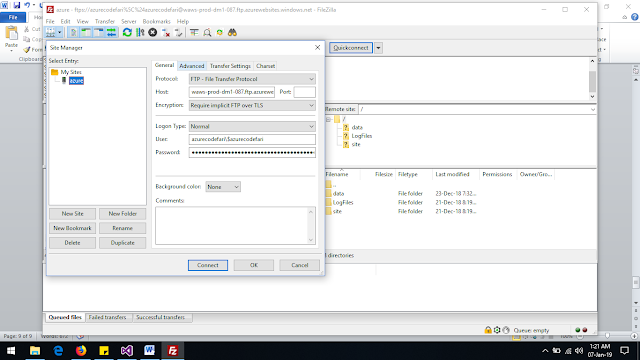
Task: Open the Site Manager icon's dropdown arrow
Action: 60,32
